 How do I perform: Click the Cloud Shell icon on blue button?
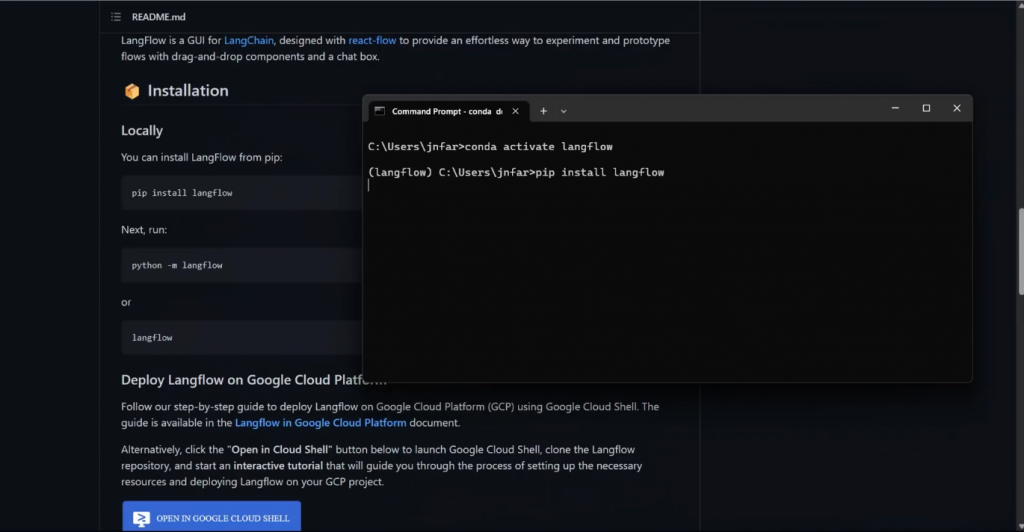142,518
